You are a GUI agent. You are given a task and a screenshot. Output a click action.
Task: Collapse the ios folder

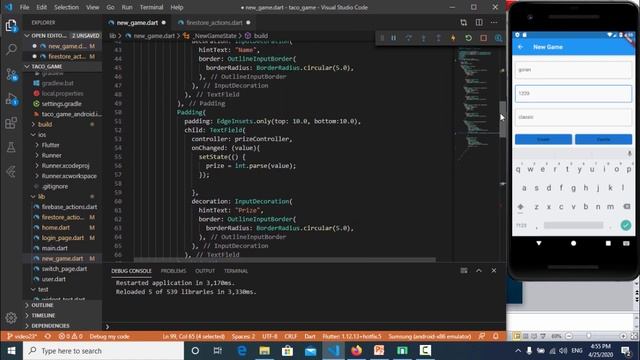point(62,135)
